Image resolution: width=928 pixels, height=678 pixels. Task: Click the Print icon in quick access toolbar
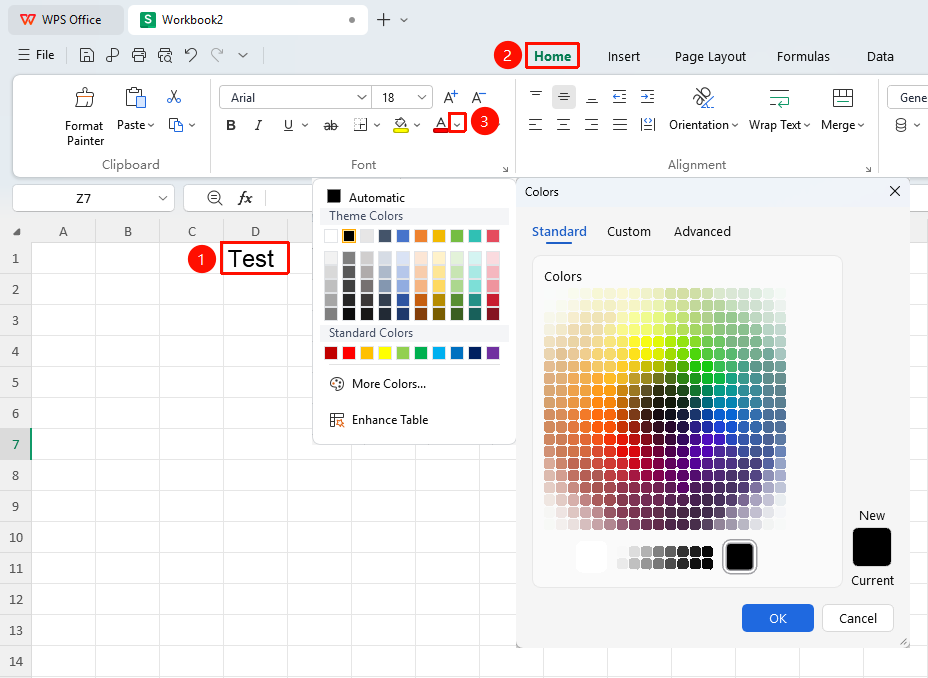tap(138, 55)
